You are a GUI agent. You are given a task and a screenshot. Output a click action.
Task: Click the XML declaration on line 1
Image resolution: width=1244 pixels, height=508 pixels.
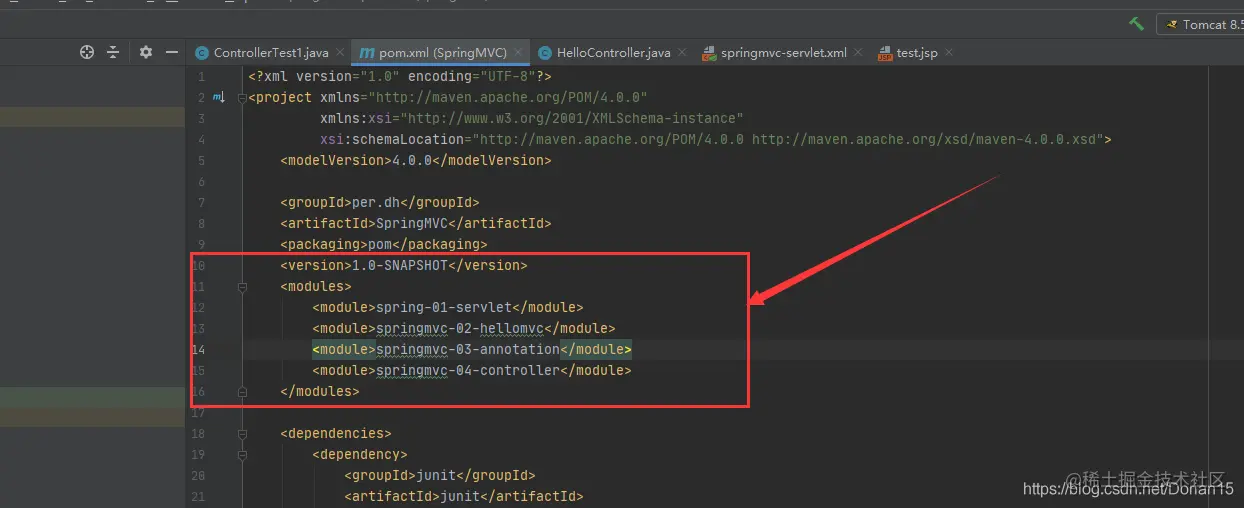click(400, 77)
